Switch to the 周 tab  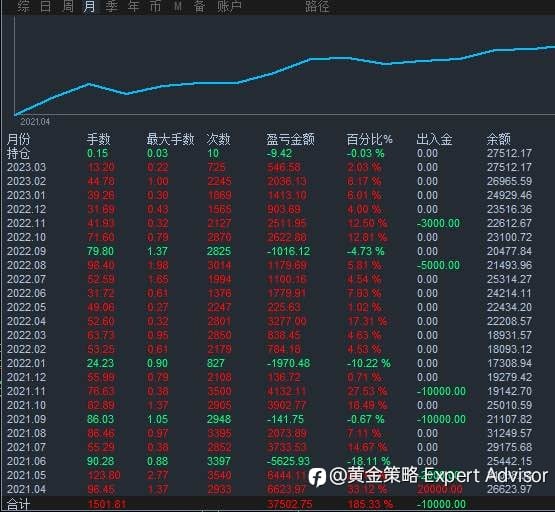click(x=68, y=6)
